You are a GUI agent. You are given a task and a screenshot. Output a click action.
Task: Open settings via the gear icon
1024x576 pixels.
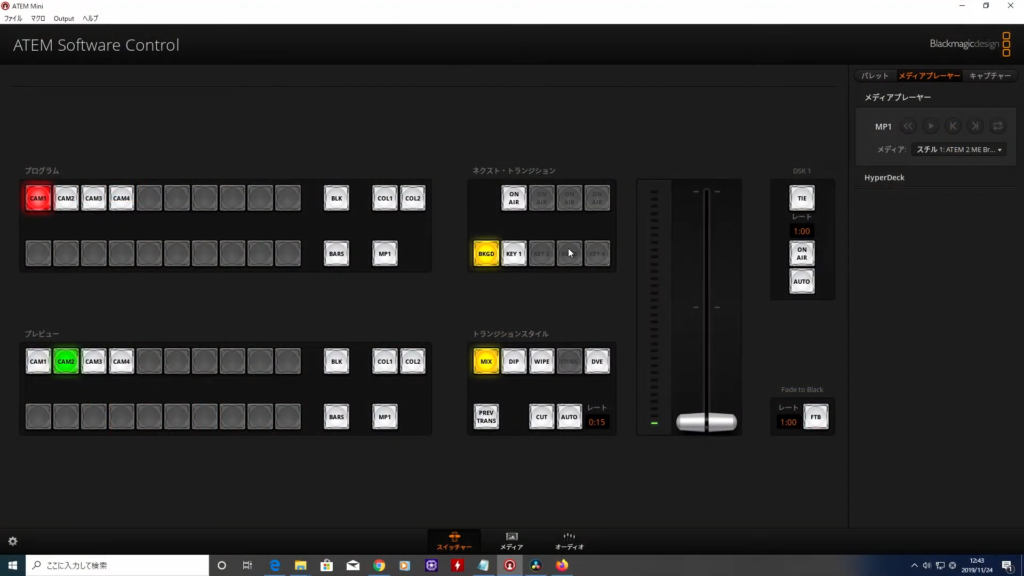click(x=14, y=540)
